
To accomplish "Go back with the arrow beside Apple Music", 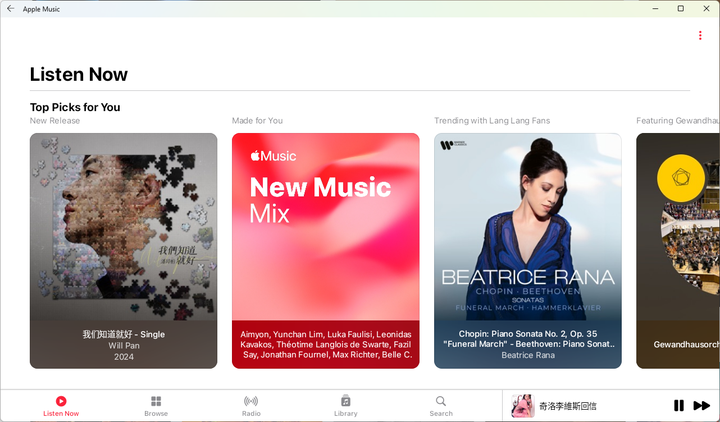I will pos(11,9).
